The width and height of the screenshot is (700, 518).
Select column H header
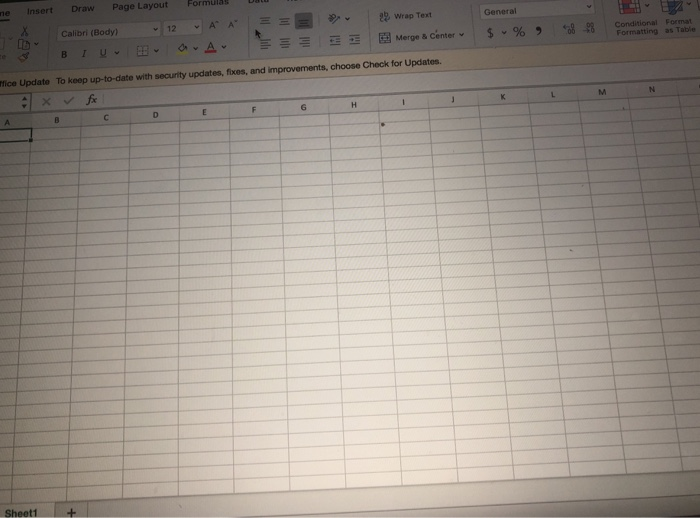coord(354,105)
